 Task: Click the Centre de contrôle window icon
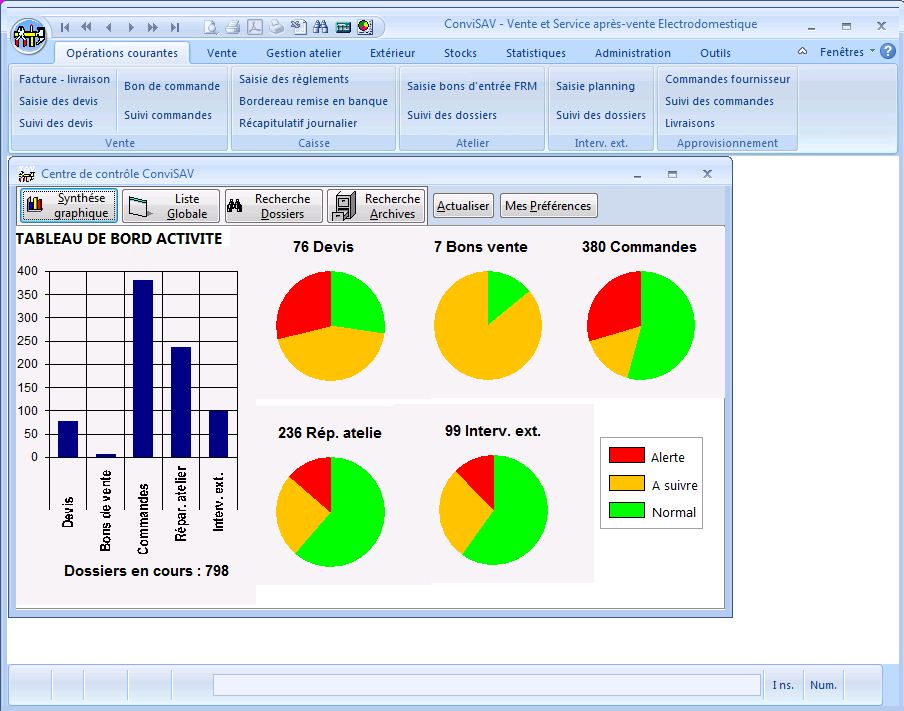[26, 174]
